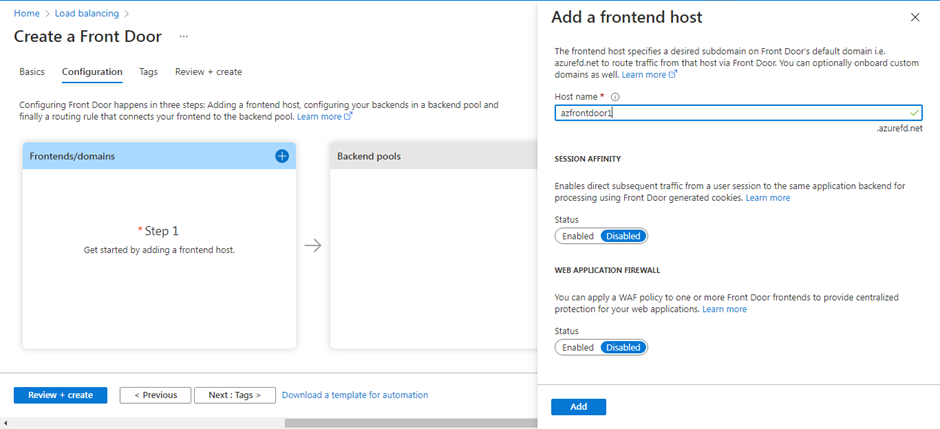Click the Host name info icon
Image resolution: width=940 pixels, height=429 pixels.
click(615, 96)
